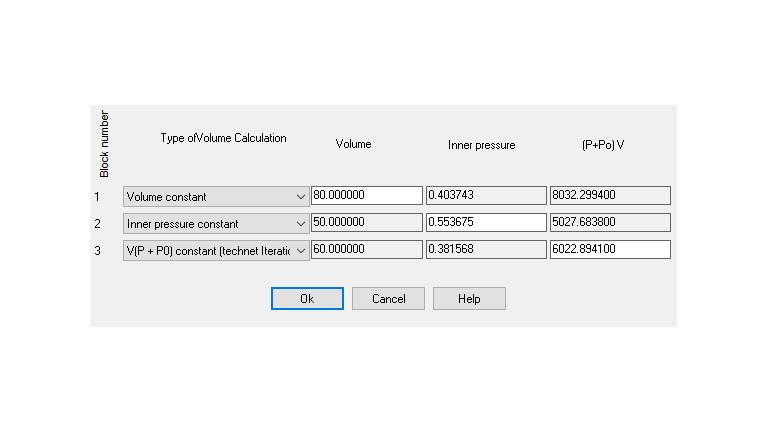This screenshot has height=432, width=768.
Task: Click the '(P+Po) V' column header label
Action: (603, 145)
